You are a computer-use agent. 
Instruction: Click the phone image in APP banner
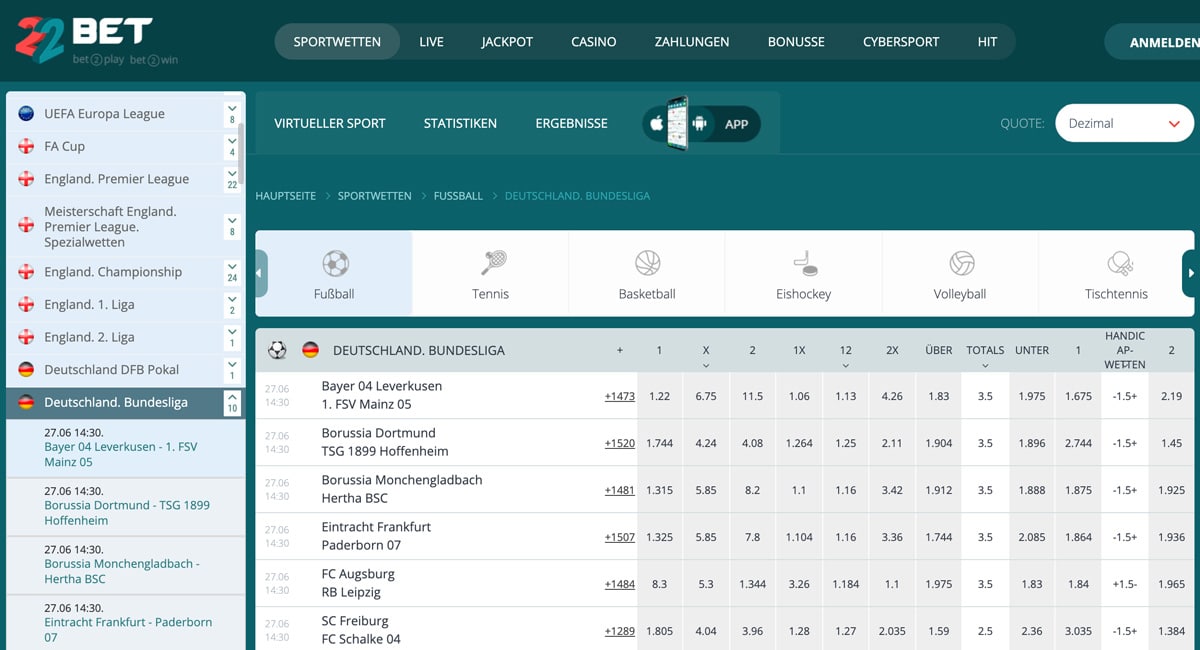click(678, 123)
